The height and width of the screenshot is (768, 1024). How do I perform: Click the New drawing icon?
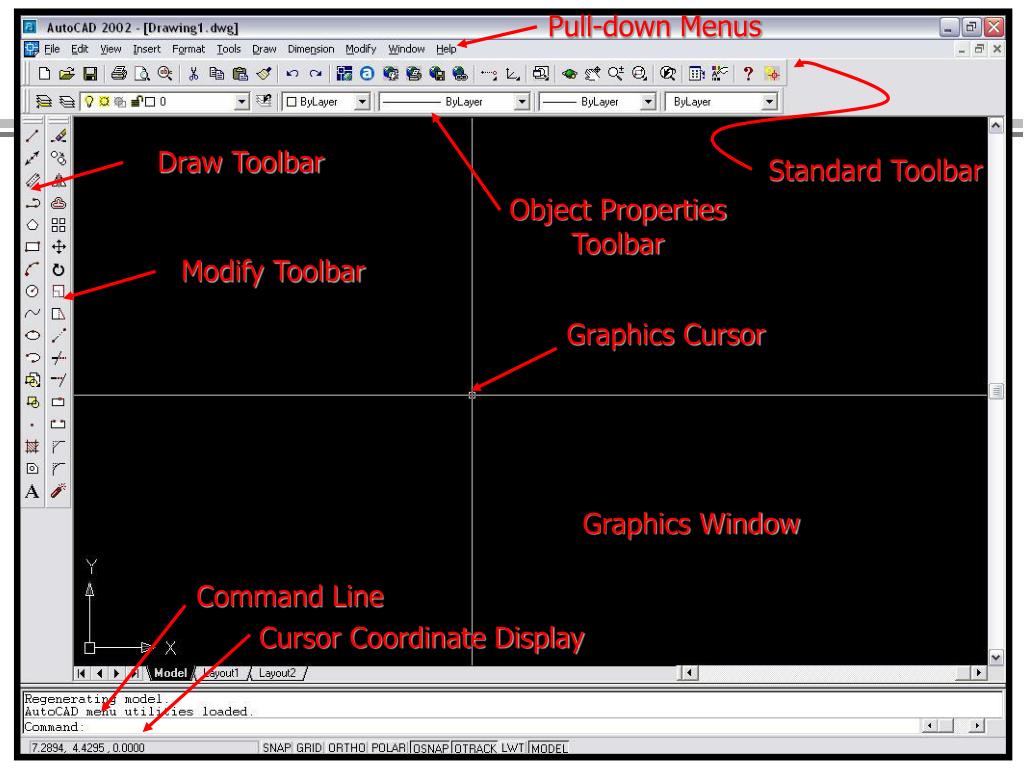[x=44, y=74]
